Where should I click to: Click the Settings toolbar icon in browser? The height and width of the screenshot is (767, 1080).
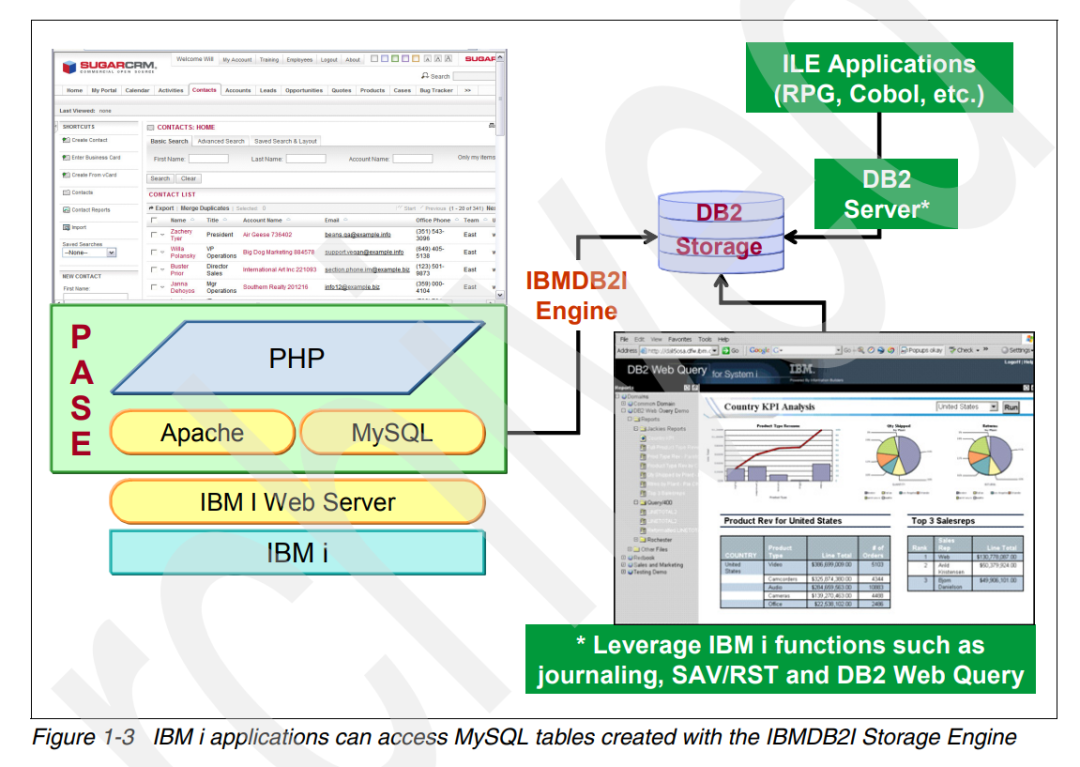(1005, 350)
